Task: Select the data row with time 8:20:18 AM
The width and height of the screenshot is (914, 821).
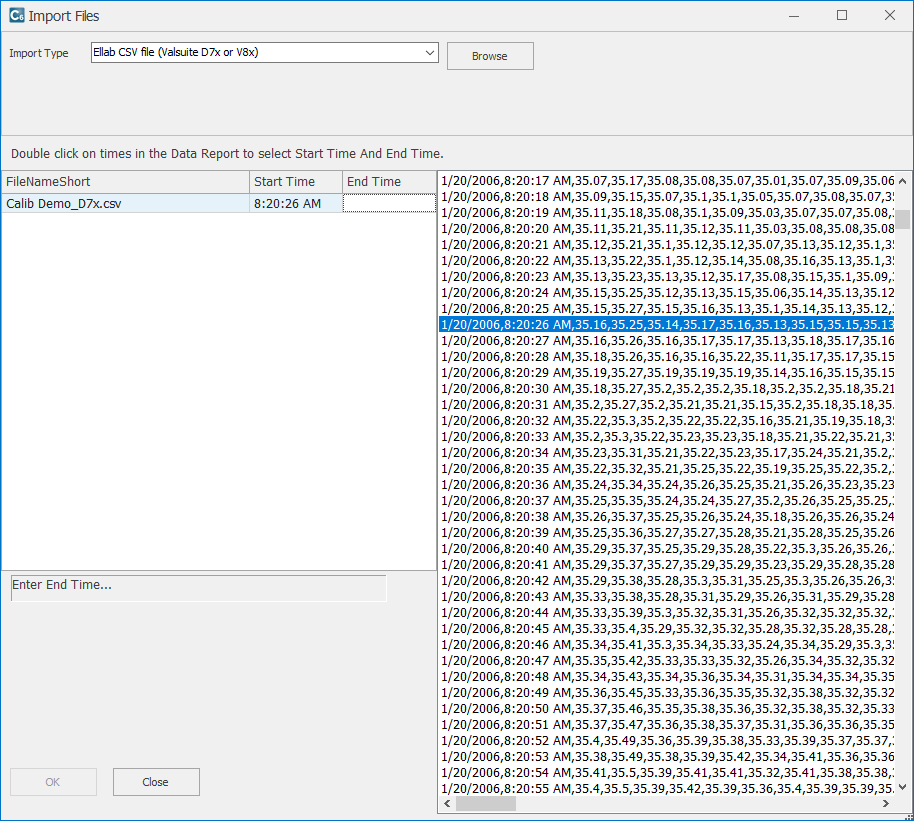Action: click(667, 197)
